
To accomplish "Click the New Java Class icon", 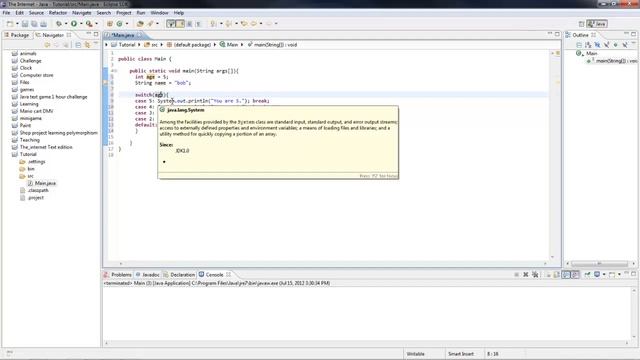I will [120, 24].
